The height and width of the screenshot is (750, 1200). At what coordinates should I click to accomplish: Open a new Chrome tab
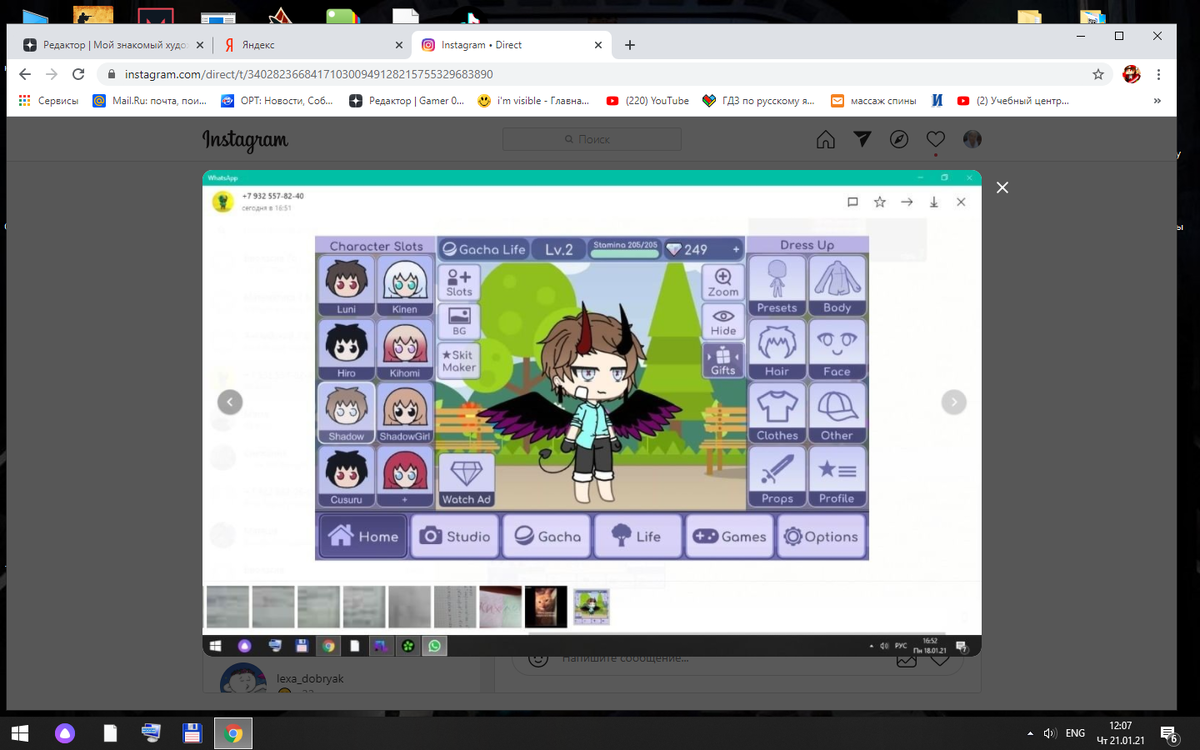coord(629,45)
